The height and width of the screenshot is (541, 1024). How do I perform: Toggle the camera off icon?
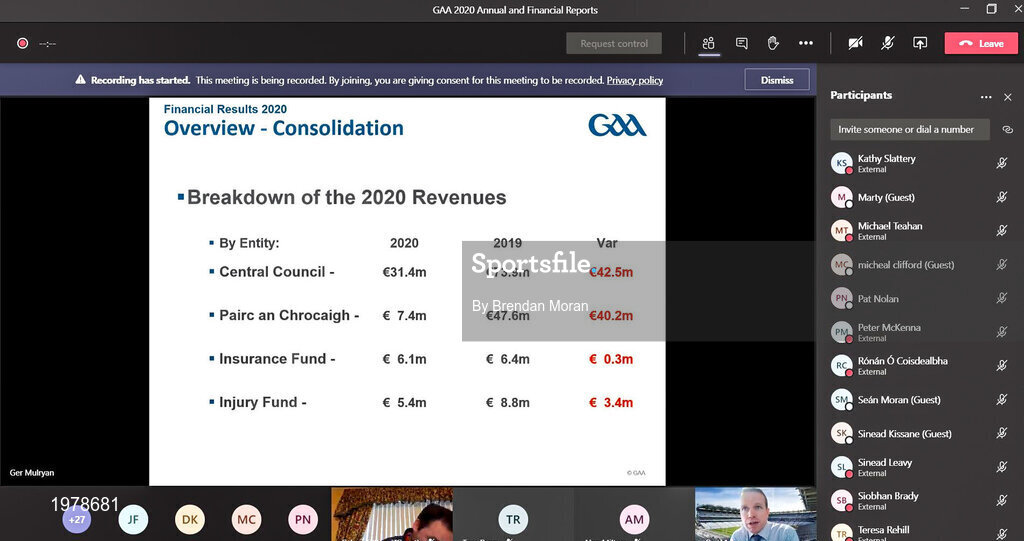pyautogui.click(x=855, y=43)
